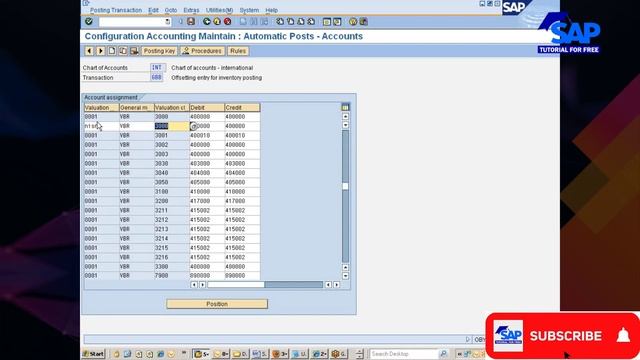Screen dimensions: 640x360
Task: Click the Position button
Action: click(x=217, y=304)
